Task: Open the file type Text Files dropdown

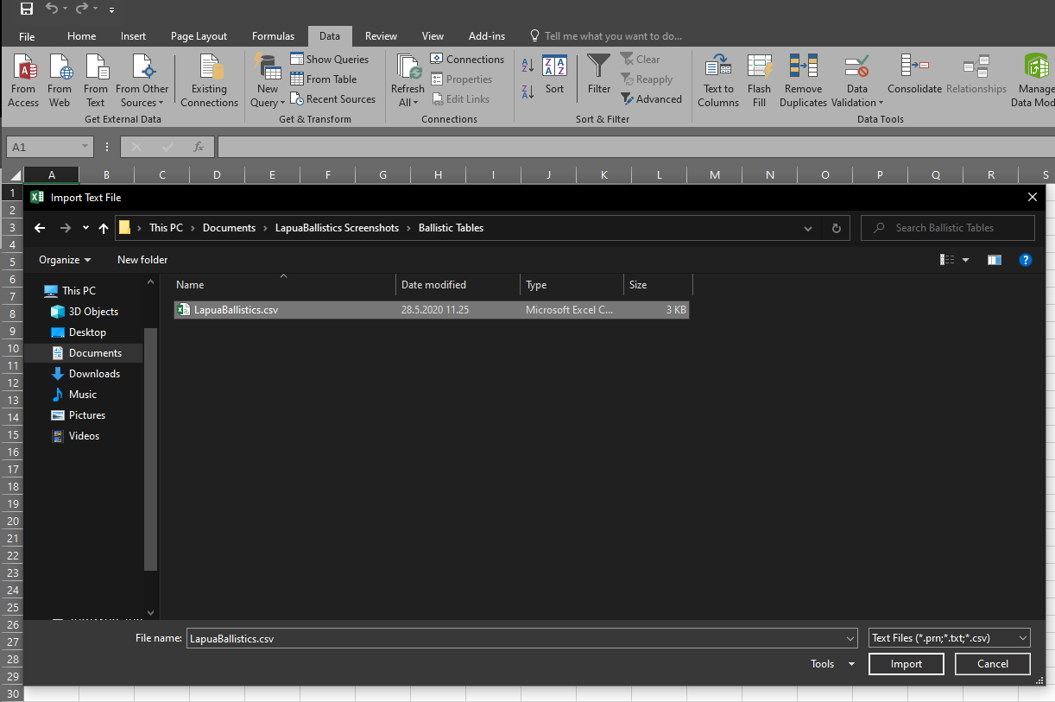Action: (949, 638)
